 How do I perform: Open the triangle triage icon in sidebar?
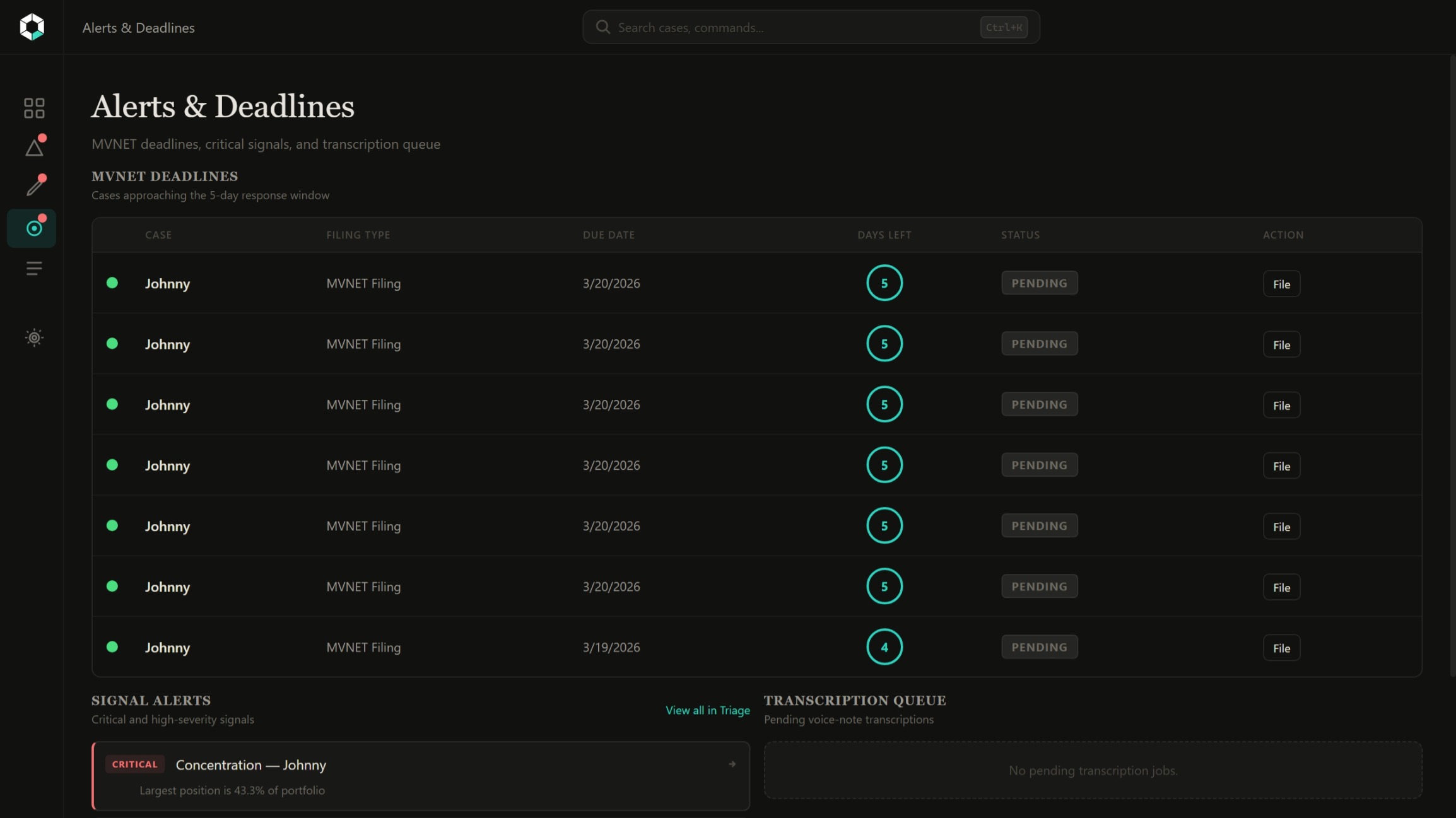point(34,148)
